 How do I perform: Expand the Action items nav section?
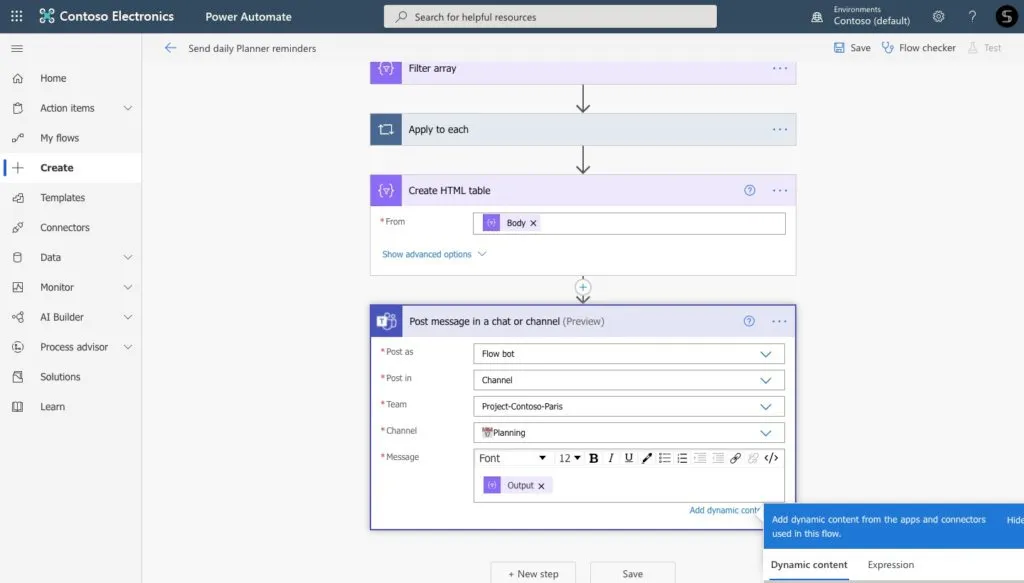tap(128, 108)
